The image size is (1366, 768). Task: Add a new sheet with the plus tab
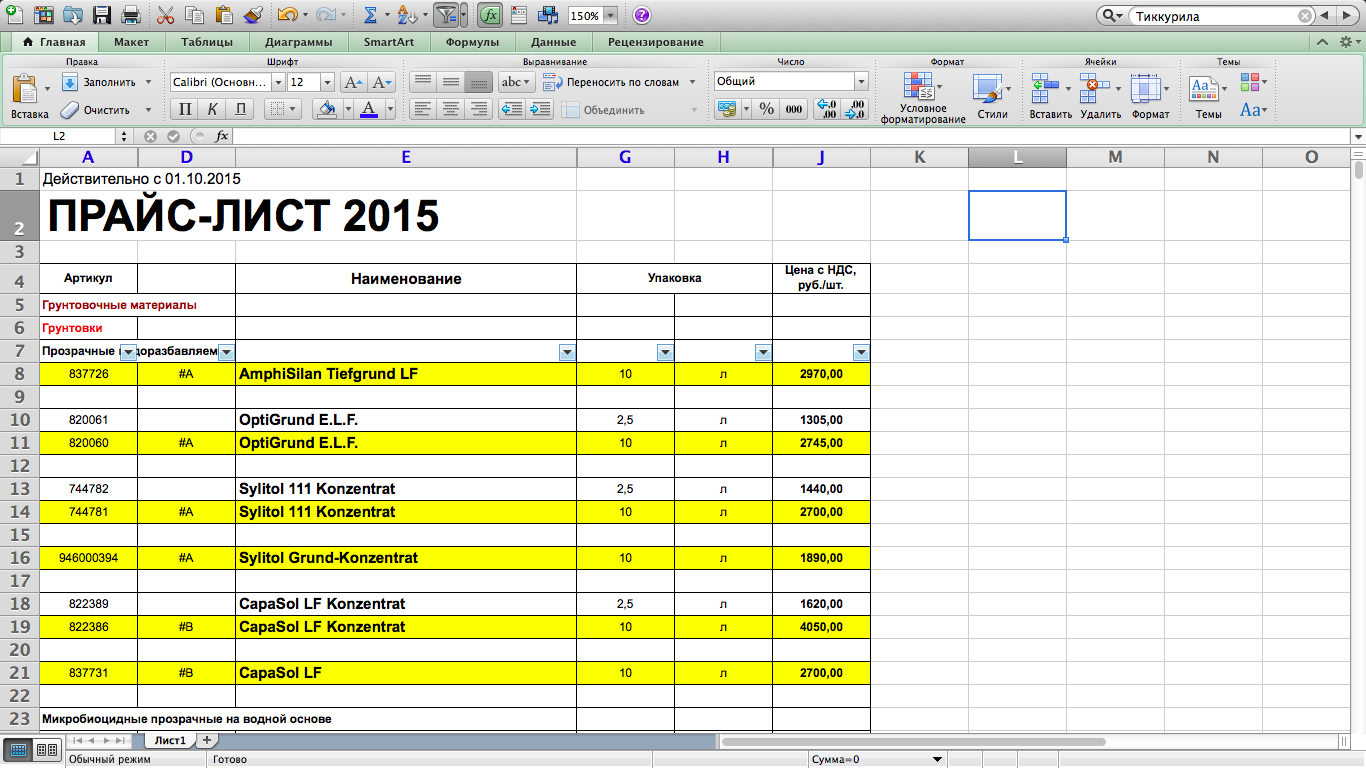(207, 740)
